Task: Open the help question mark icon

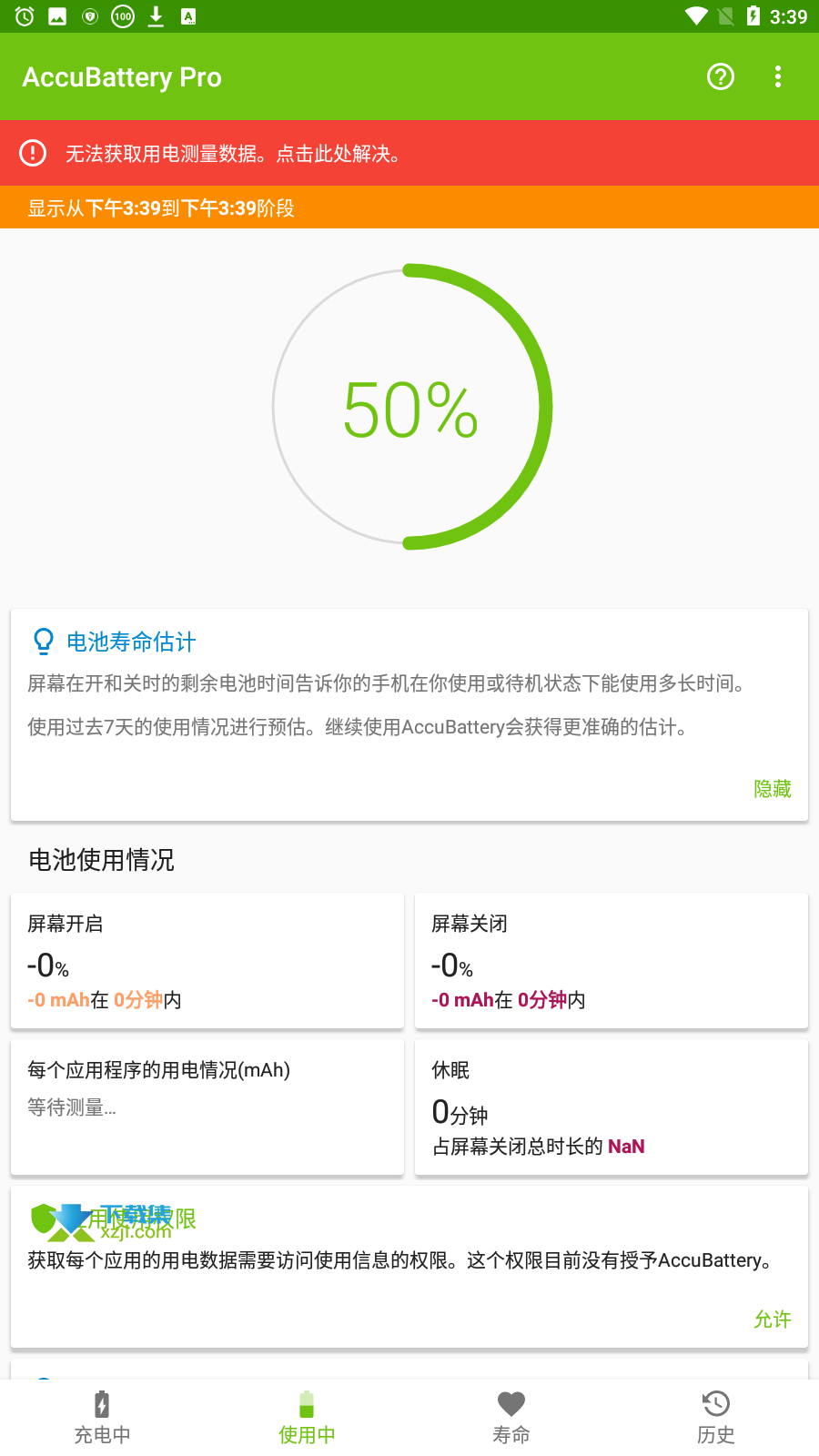Action: pos(721,76)
